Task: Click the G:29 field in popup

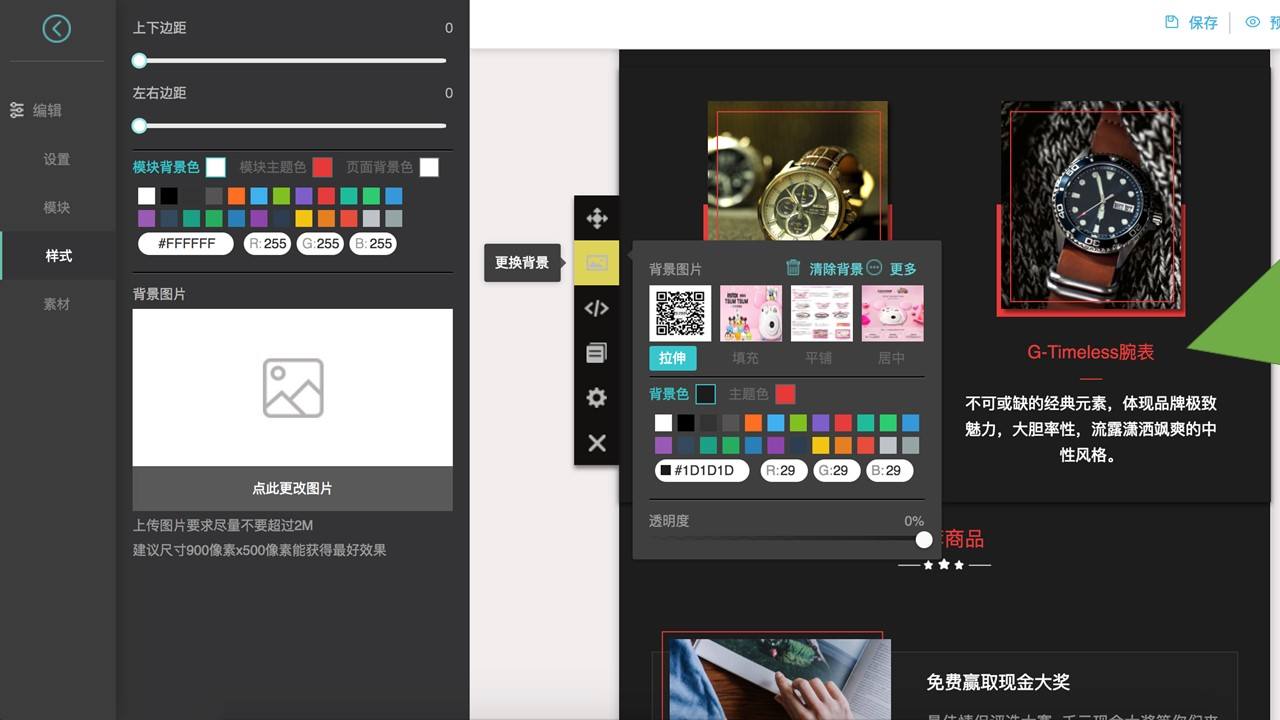Action: tap(837, 470)
